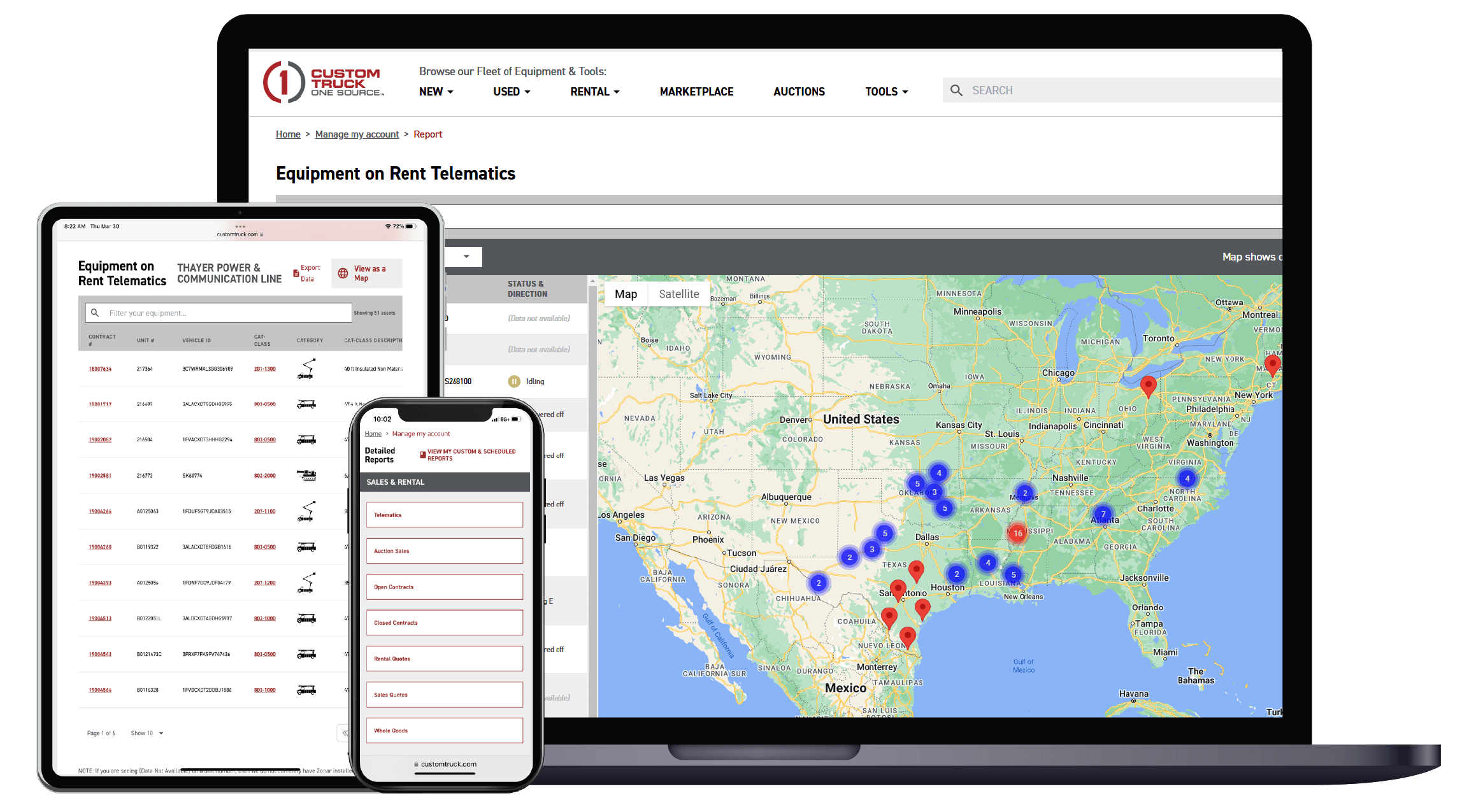Open Telematics report on phone

(x=444, y=515)
